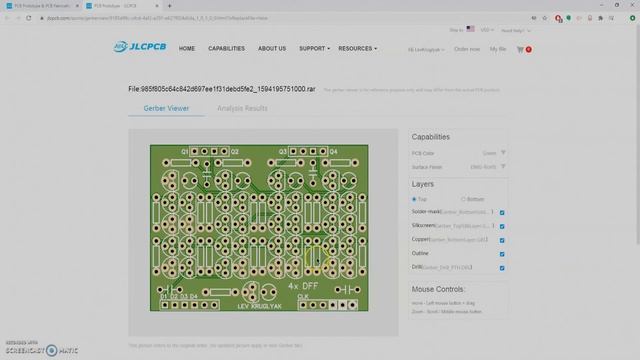Viewport: 640px width, 360px height.
Task: Click the Mouse Controls heading
Action: pos(438,289)
